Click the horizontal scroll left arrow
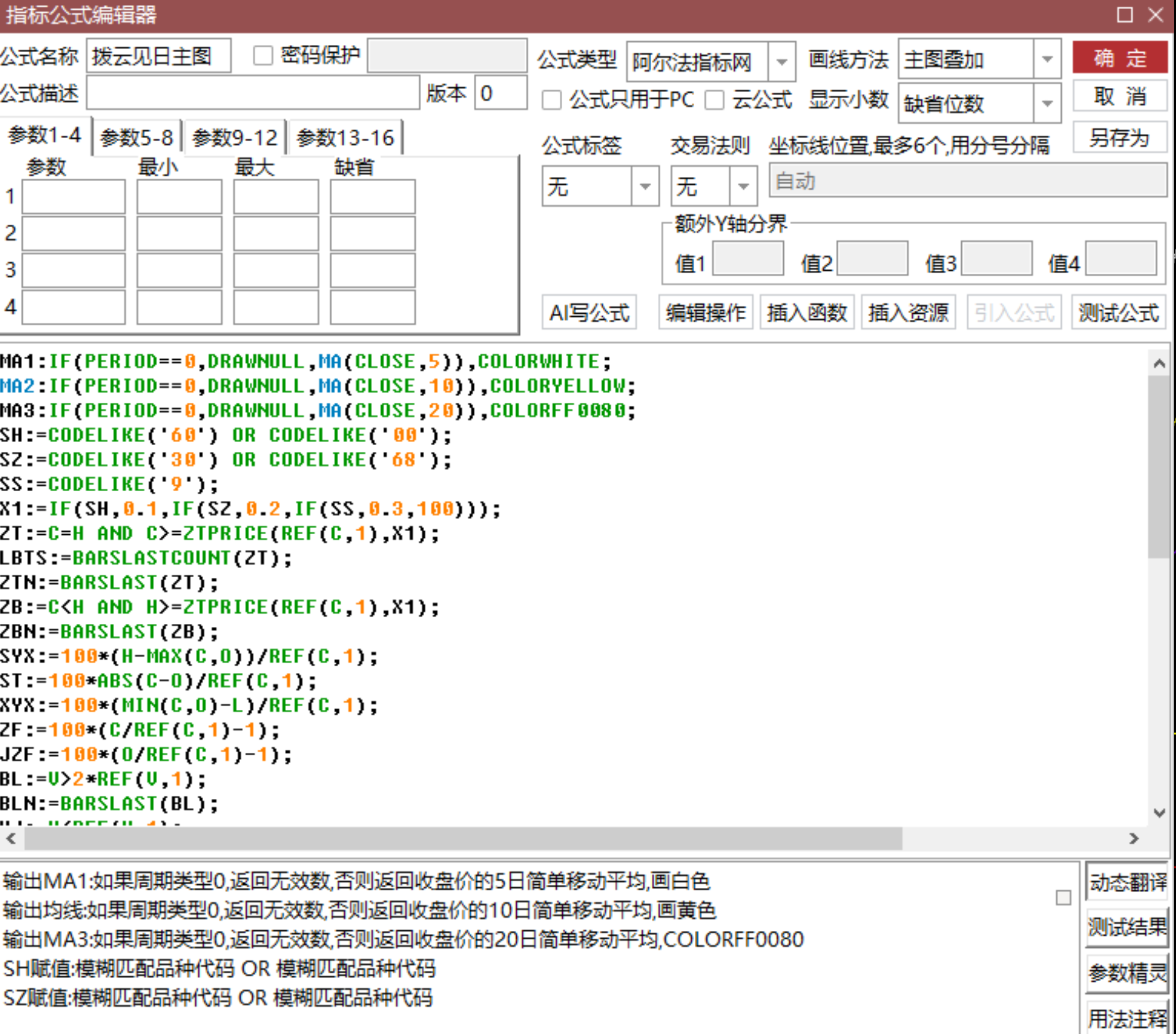This screenshot has height=1034, width=1176. (11, 838)
